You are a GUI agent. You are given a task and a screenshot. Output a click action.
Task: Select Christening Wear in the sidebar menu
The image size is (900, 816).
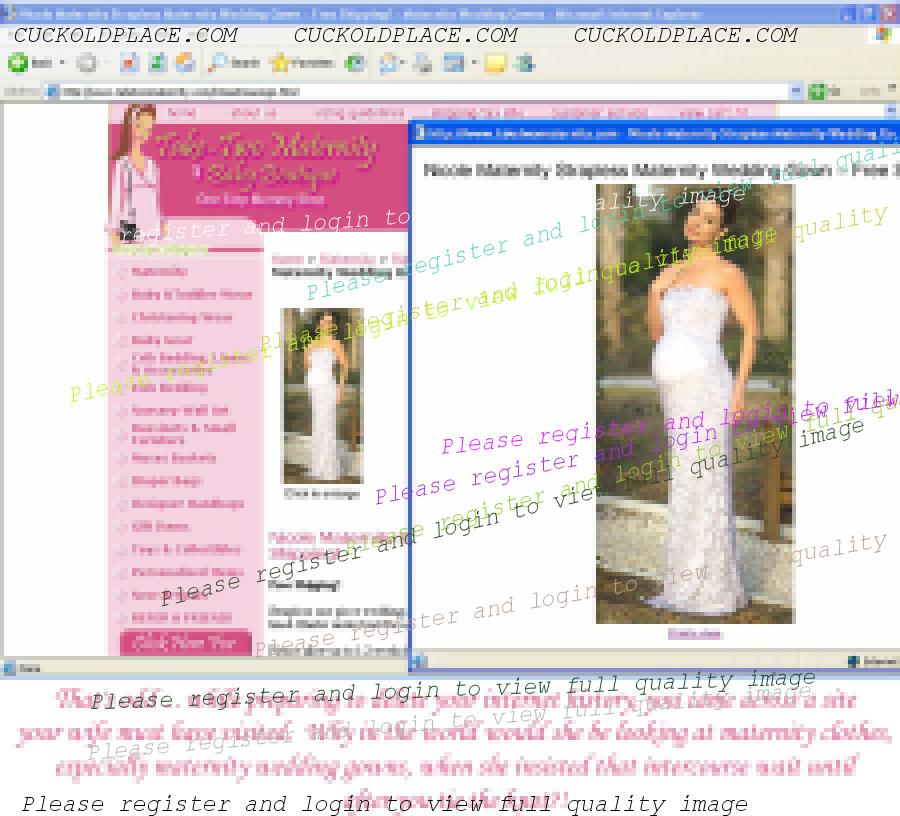[181, 318]
